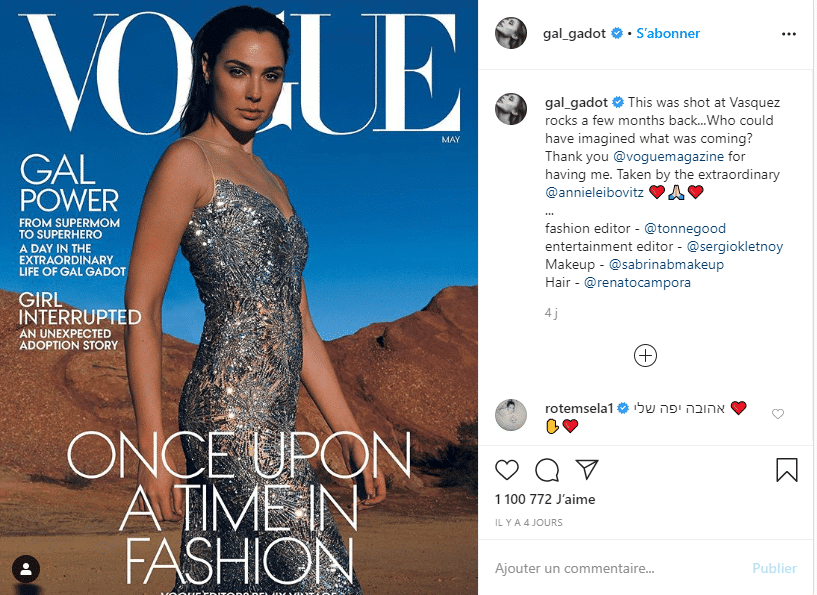The width and height of the screenshot is (817, 595).
Task: Load more comments with the plus circle
Action: [x=645, y=356]
